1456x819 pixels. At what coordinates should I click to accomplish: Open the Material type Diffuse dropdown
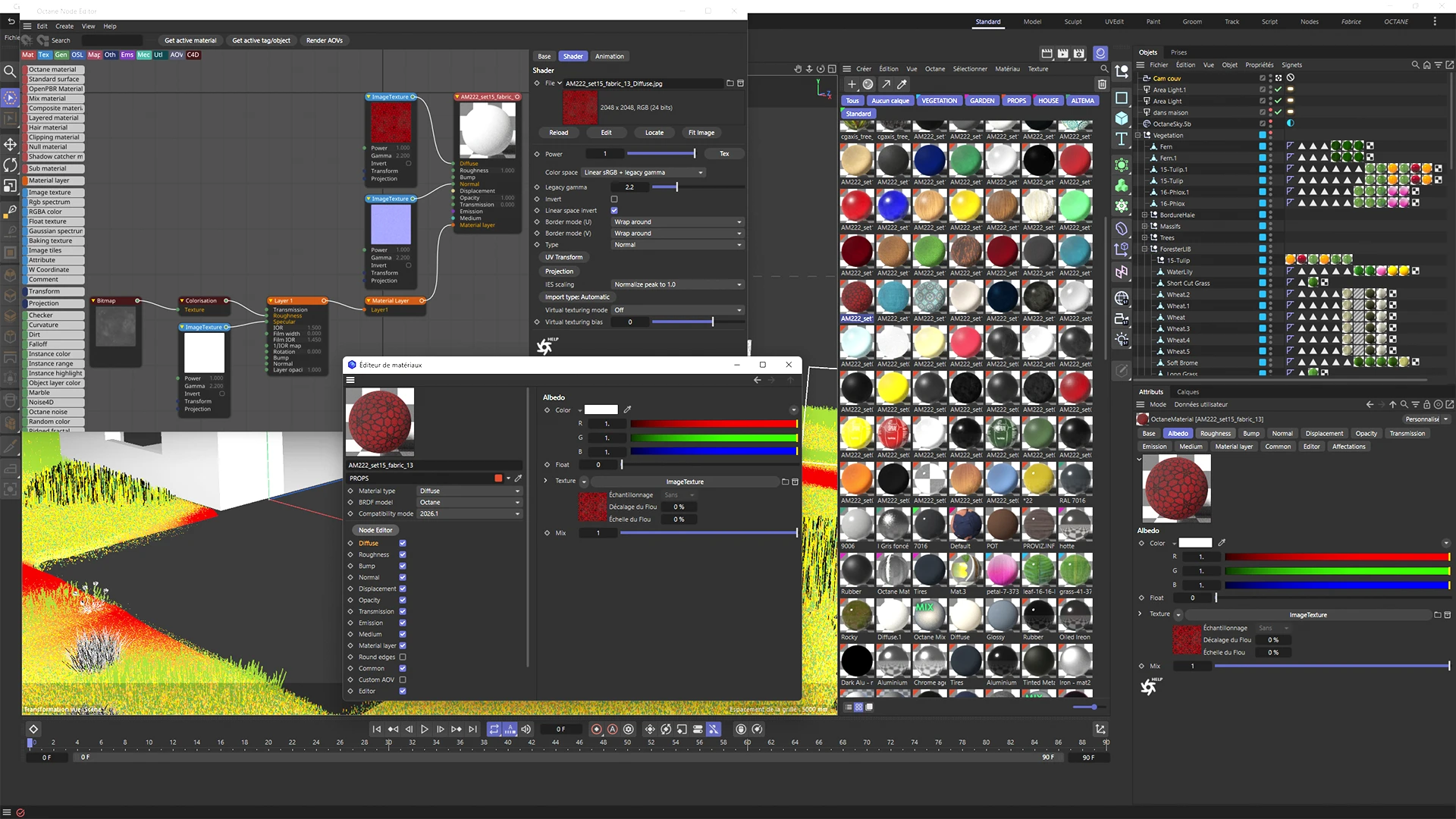pyautogui.click(x=469, y=491)
